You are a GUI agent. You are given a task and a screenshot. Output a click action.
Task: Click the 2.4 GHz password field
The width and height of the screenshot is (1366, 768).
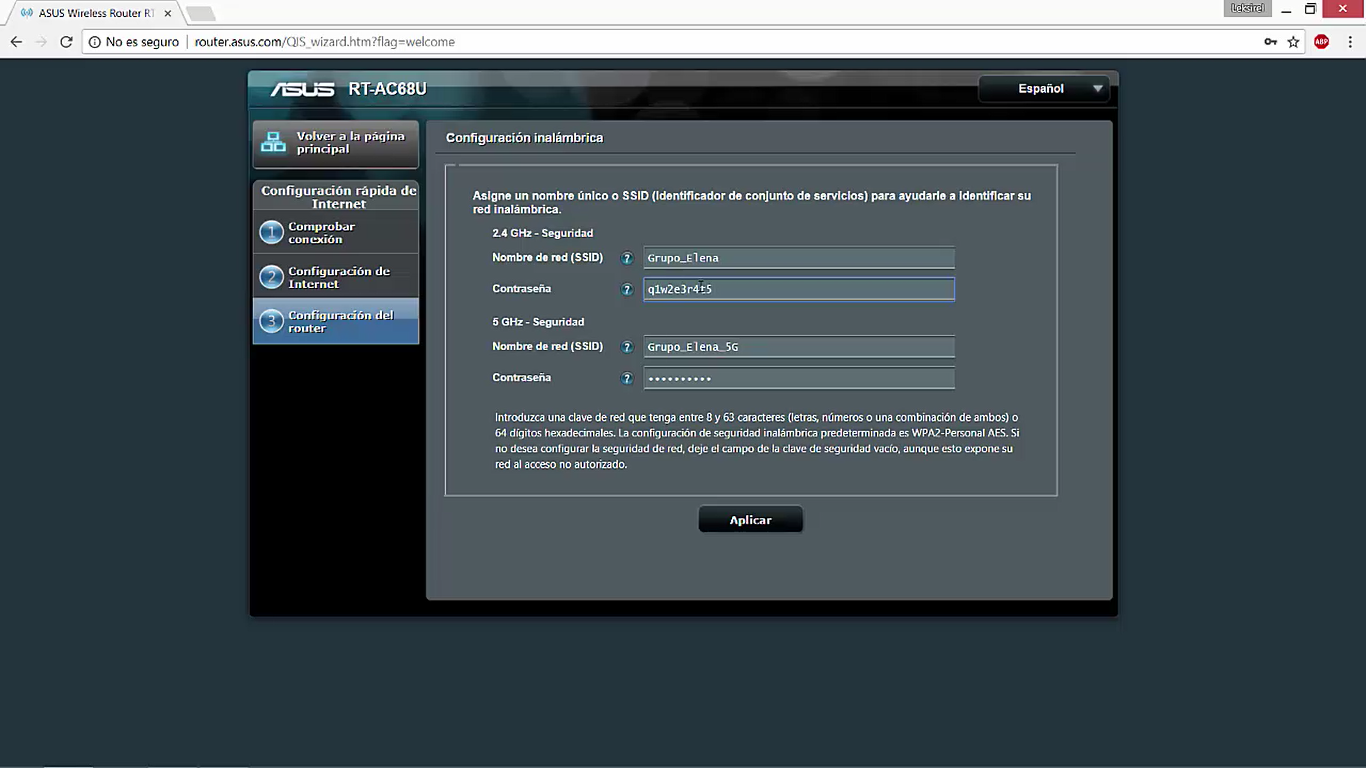pyautogui.click(x=799, y=289)
